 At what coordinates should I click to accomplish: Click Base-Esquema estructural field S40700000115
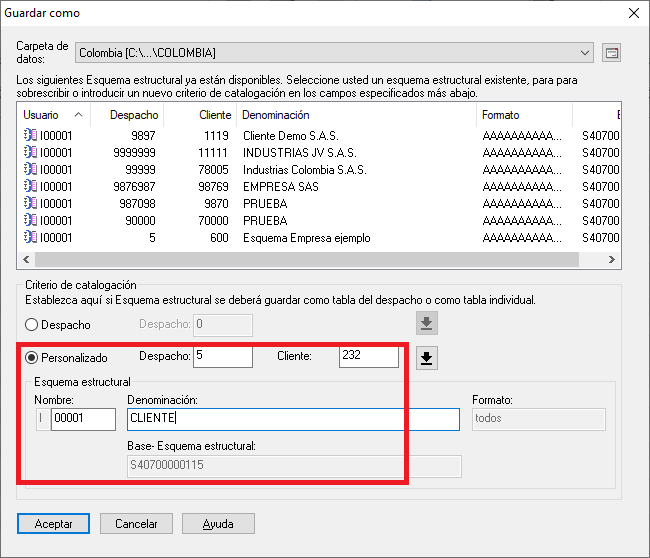[294, 466]
